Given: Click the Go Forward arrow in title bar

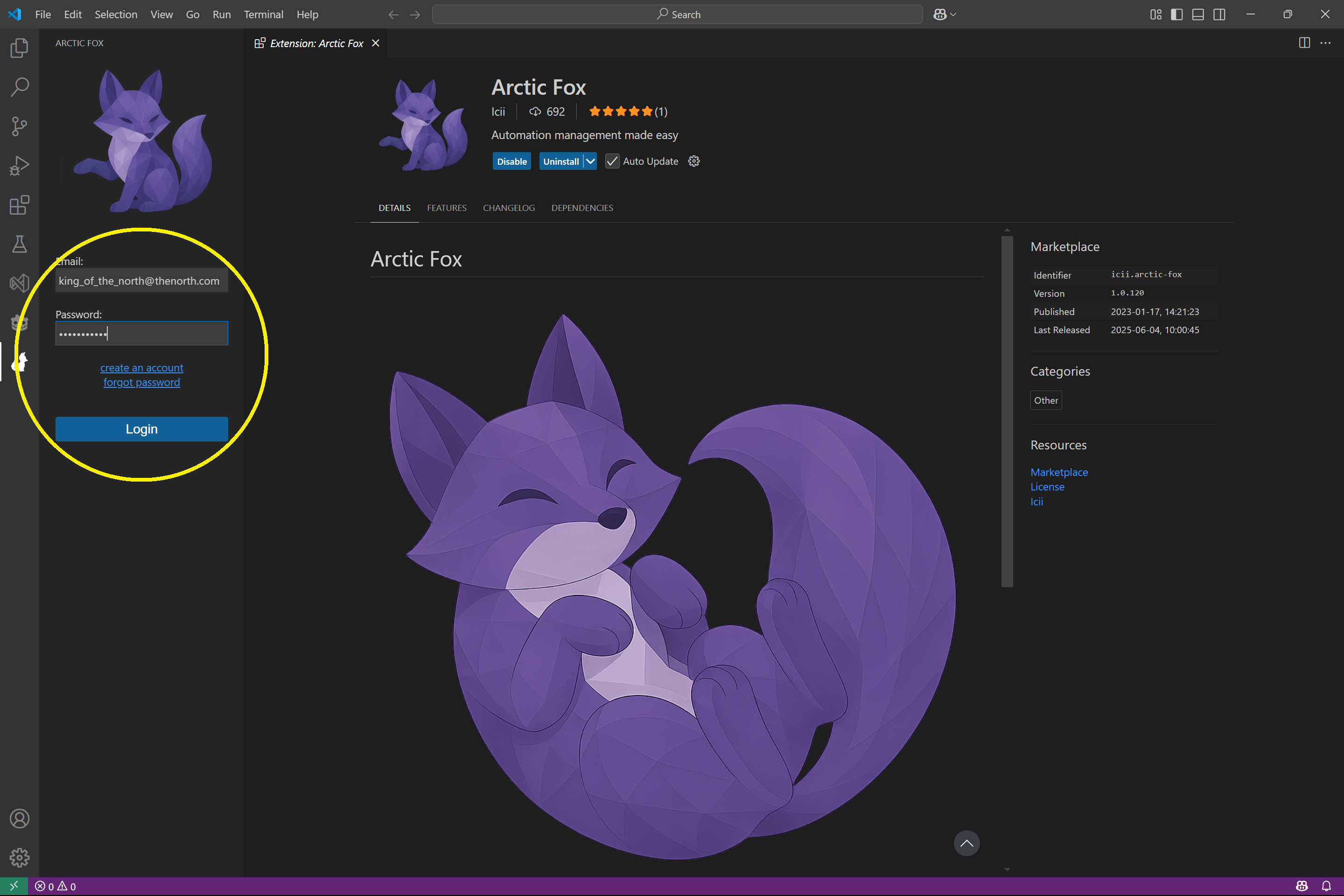Looking at the screenshot, I should [x=415, y=14].
